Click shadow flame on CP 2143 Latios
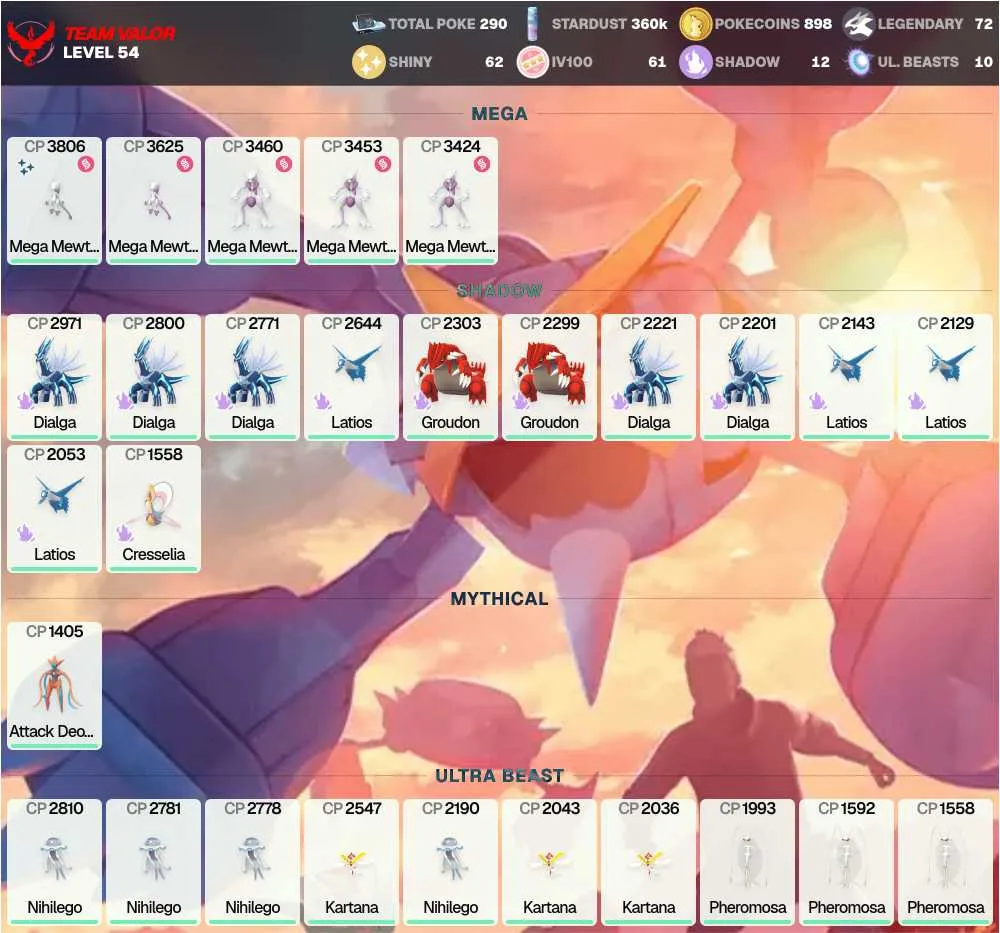The width and height of the screenshot is (1000, 933). 818,401
